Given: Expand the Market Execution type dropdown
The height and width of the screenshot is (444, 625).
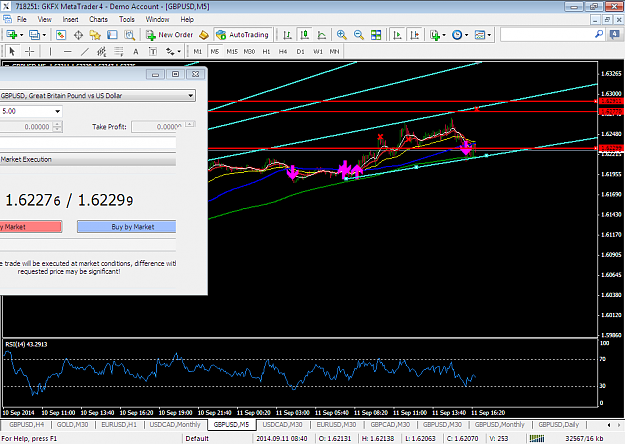Looking at the screenshot, I should tap(88, 159).
